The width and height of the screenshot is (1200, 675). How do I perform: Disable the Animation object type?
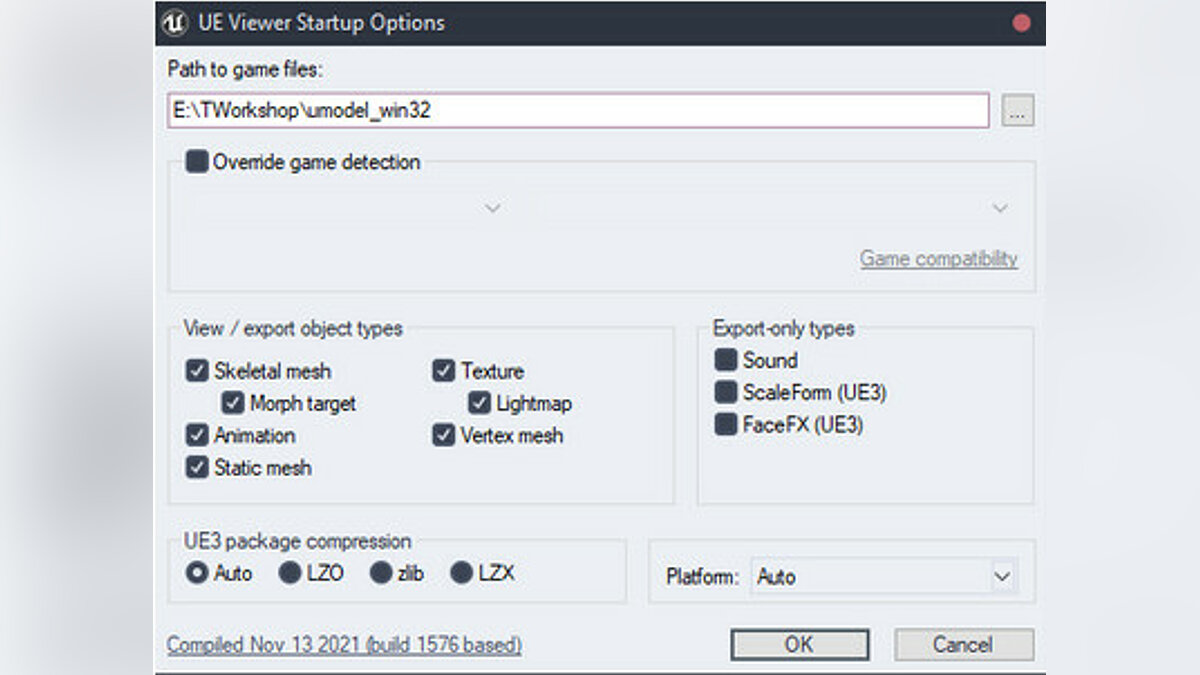click(x=197, y=436)
